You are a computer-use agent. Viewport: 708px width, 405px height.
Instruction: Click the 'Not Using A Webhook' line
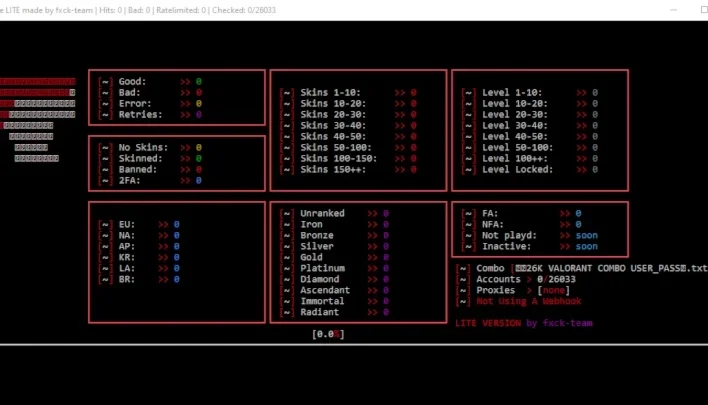pos(519,301)
